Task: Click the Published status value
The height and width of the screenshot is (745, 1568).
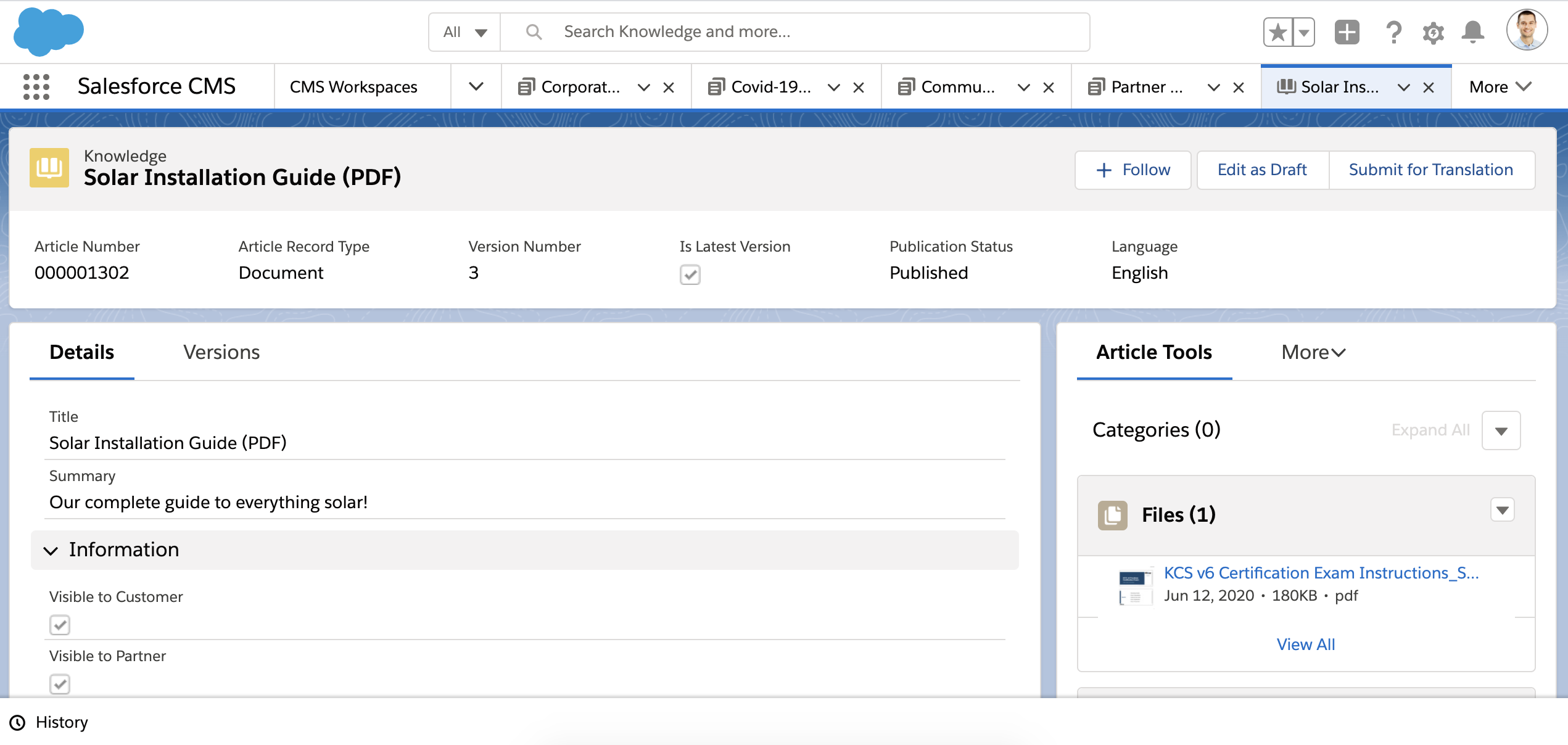Action: point(928,273)
